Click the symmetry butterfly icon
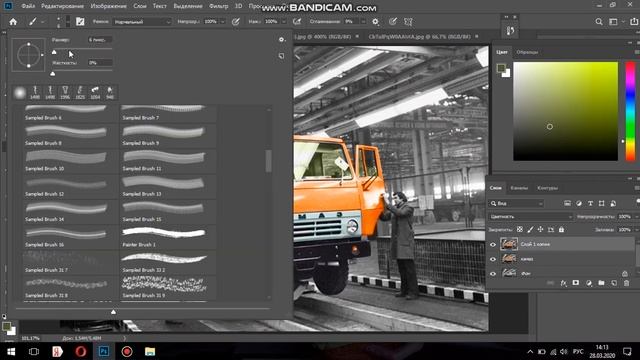 [x=408, y=22]
